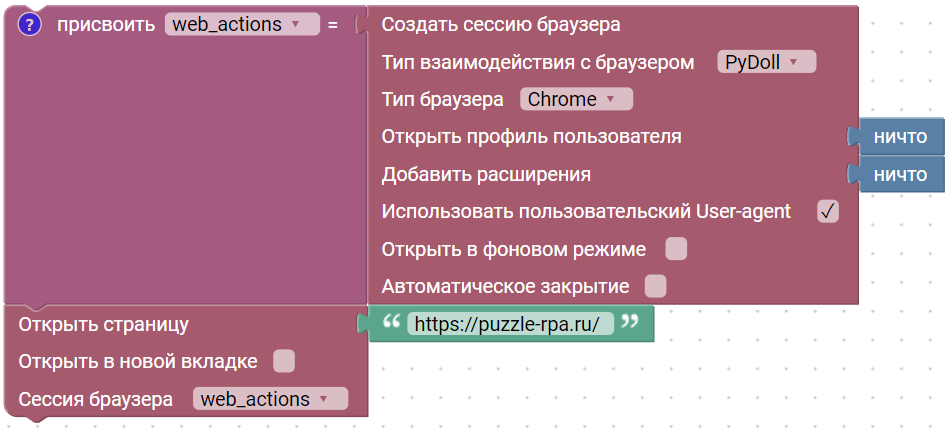
Task: Click the "Тип взаимодействия с браузером" label
Action: tap(538, 62)
